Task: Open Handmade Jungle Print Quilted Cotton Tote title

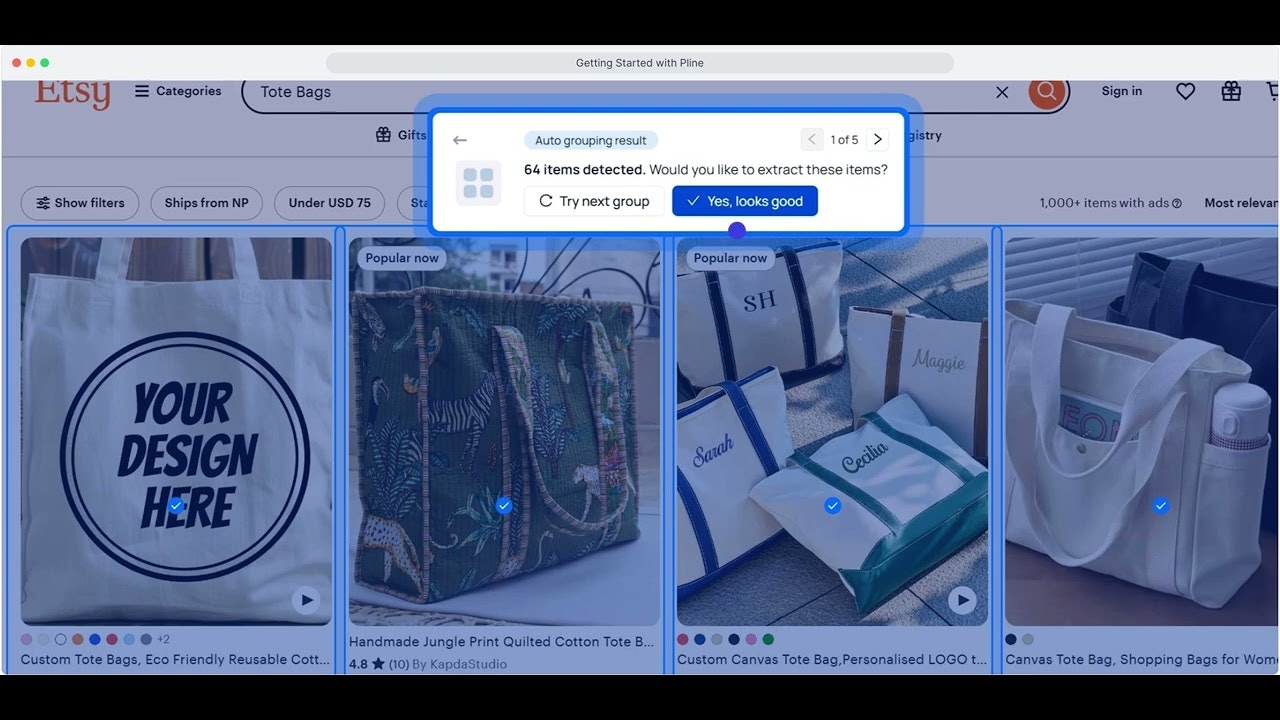Action: (501, 642)
